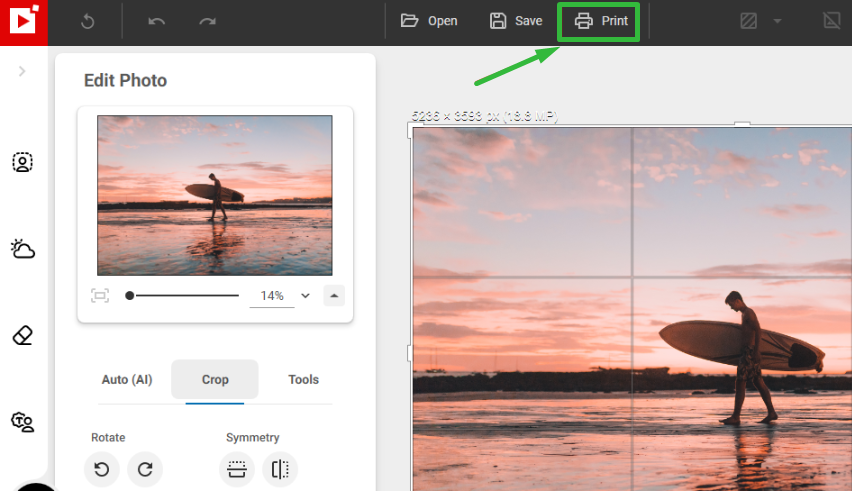Image resolution: width=852 pixels, height=491 pixels.
Task: Toggle the before/after compare view icon
Action: (x=748, y=21)
